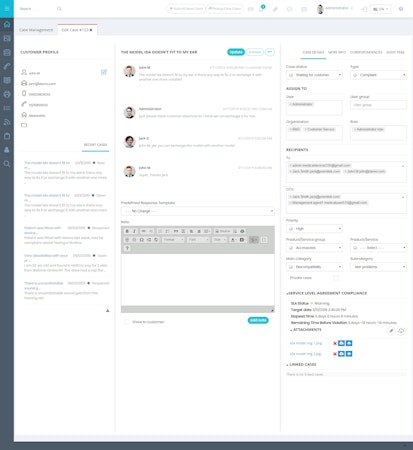Viewport: 413px width, 450px height.
Task: Click the Search field in the top bar
Action: pos(37,9)
